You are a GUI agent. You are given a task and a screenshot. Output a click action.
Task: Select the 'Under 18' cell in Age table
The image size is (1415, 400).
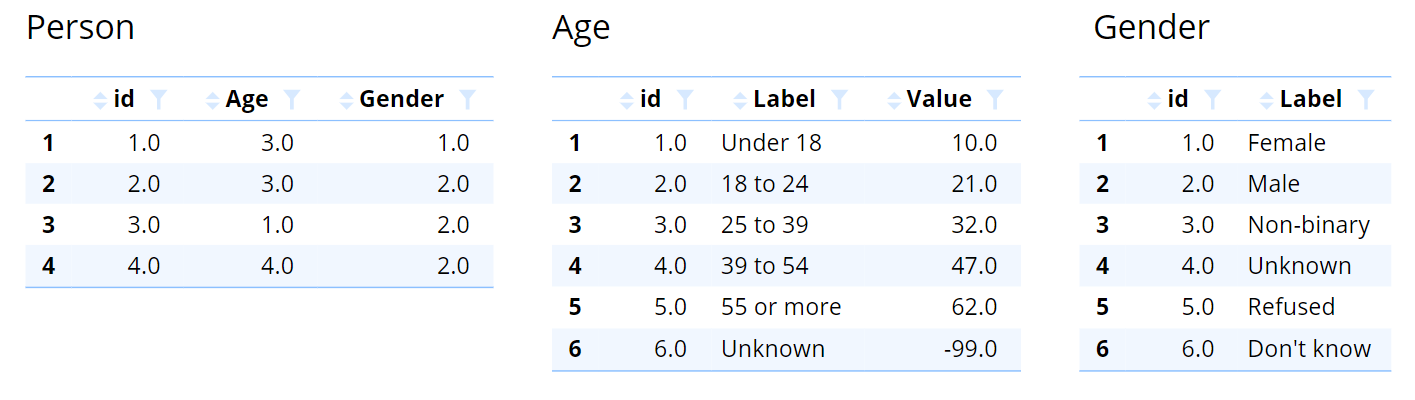(771, 143)
